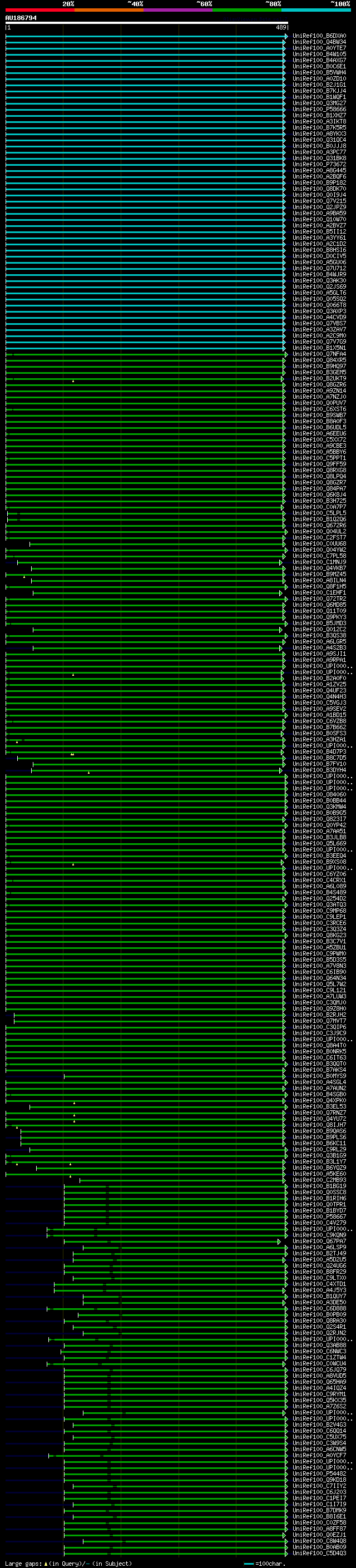Screen dimensions: 356x1568
Task: Select the UniRef100_A4SGL4 label
Action: pos(319,1083)
